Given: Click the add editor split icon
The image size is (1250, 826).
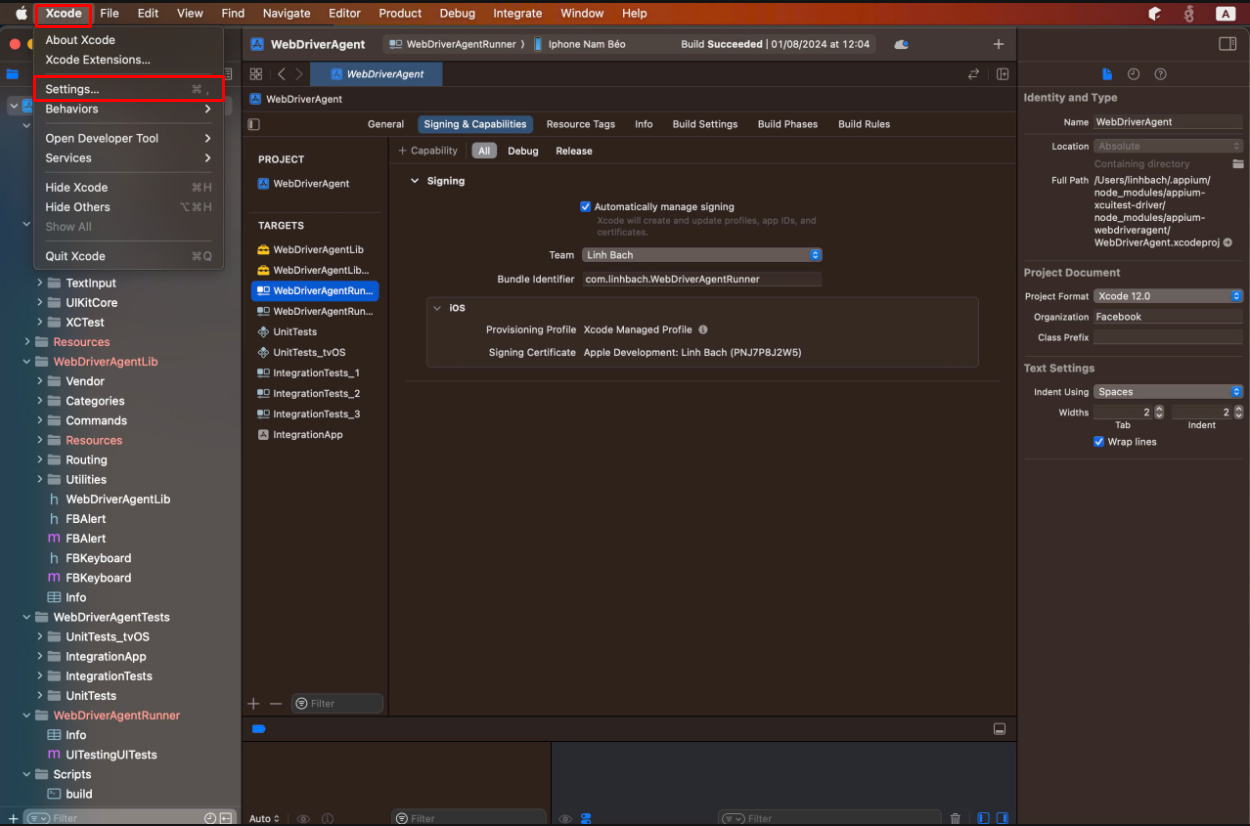Looking at the screenshot, I should pyautogui.click(x=1002, y=74).
